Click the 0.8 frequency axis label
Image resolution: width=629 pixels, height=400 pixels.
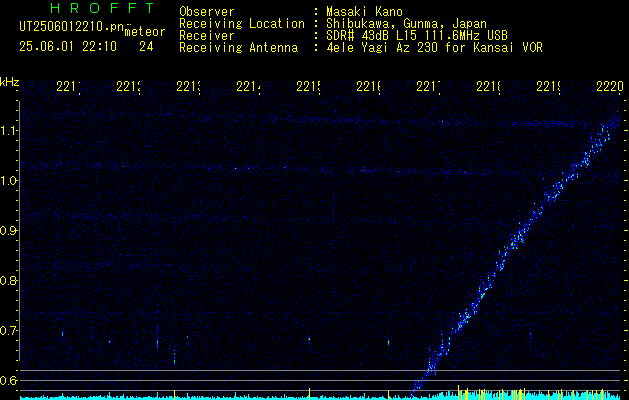click(x=8, y=280)
